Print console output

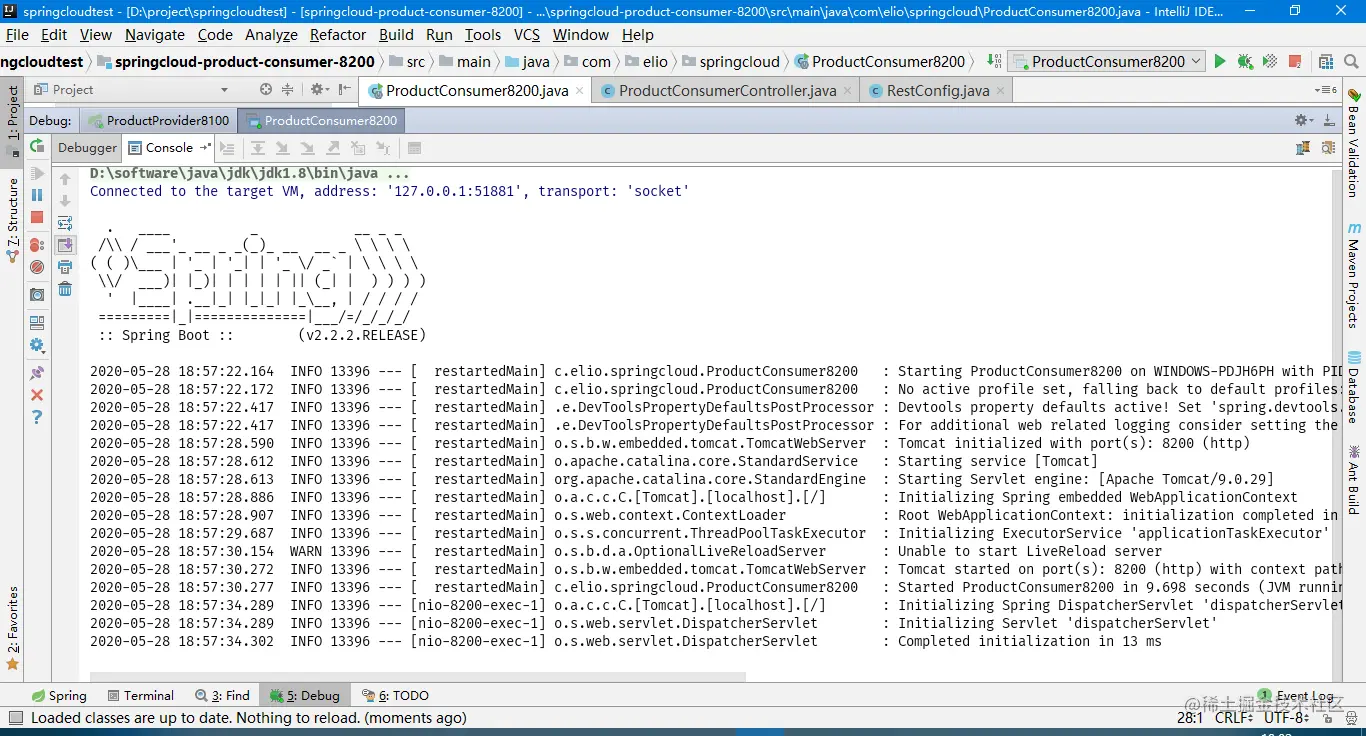coord(65,267)
